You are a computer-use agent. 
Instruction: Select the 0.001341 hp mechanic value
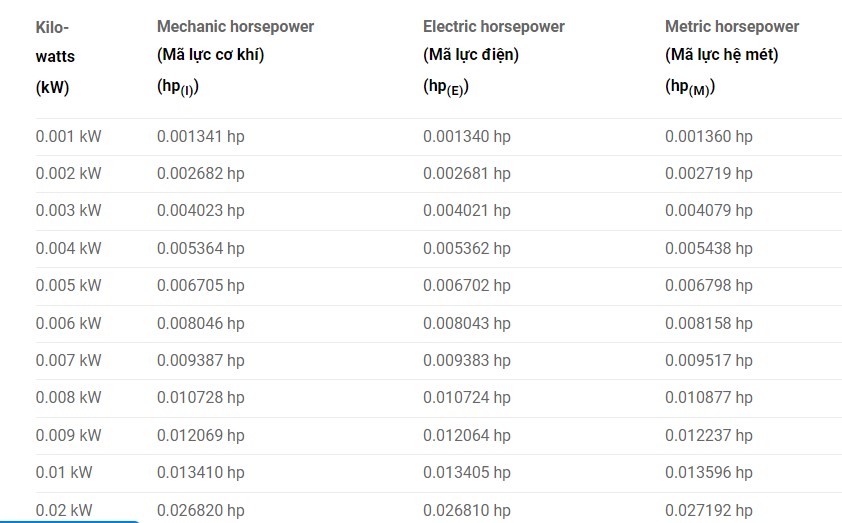(x=200, y=136)
